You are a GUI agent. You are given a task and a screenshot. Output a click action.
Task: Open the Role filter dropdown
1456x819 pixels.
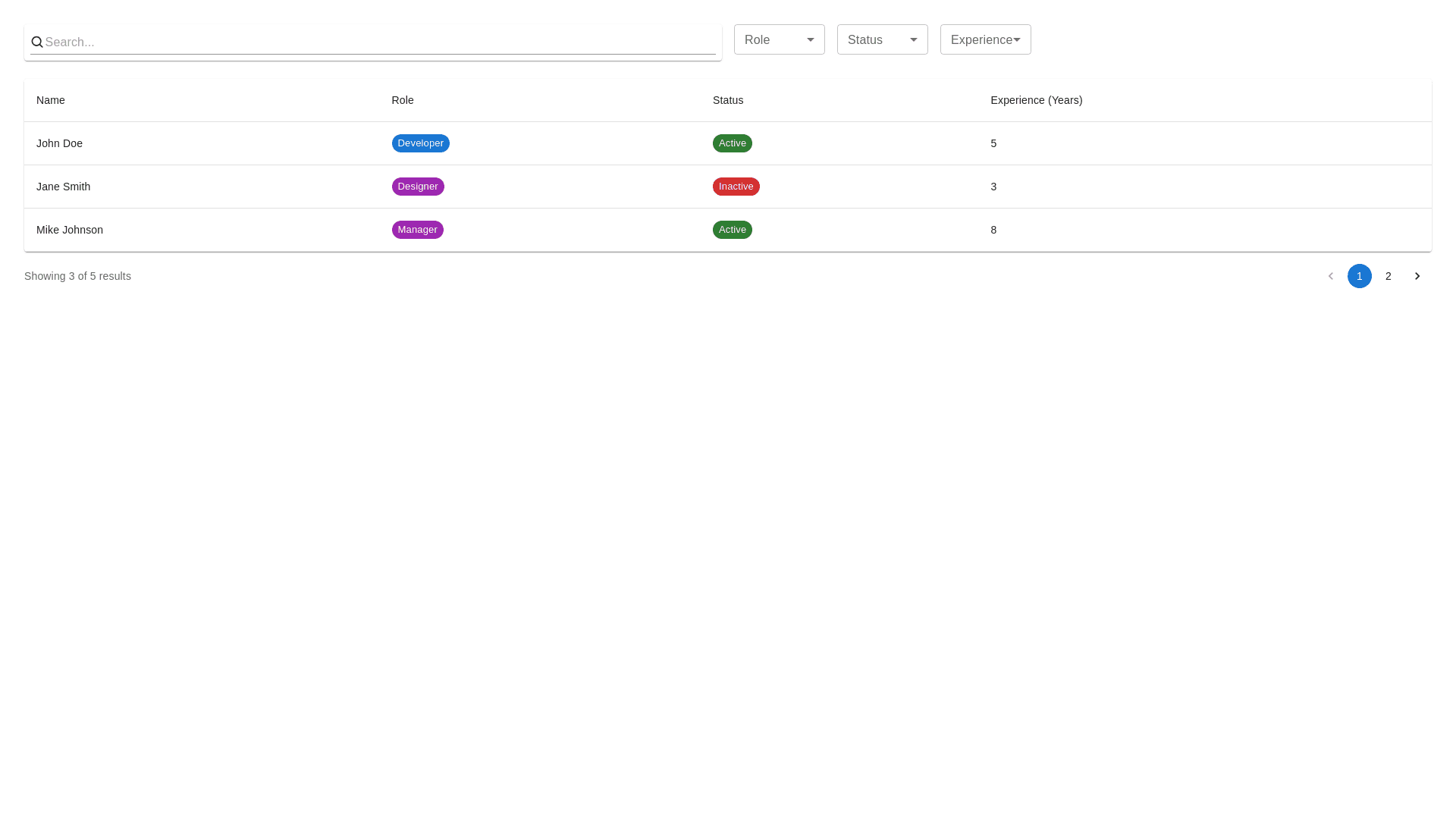click(x=779, y=39)
